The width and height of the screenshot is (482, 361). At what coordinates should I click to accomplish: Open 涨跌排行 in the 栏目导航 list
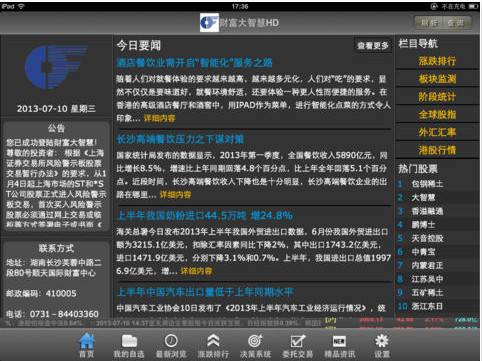click(x=437, y=61)
